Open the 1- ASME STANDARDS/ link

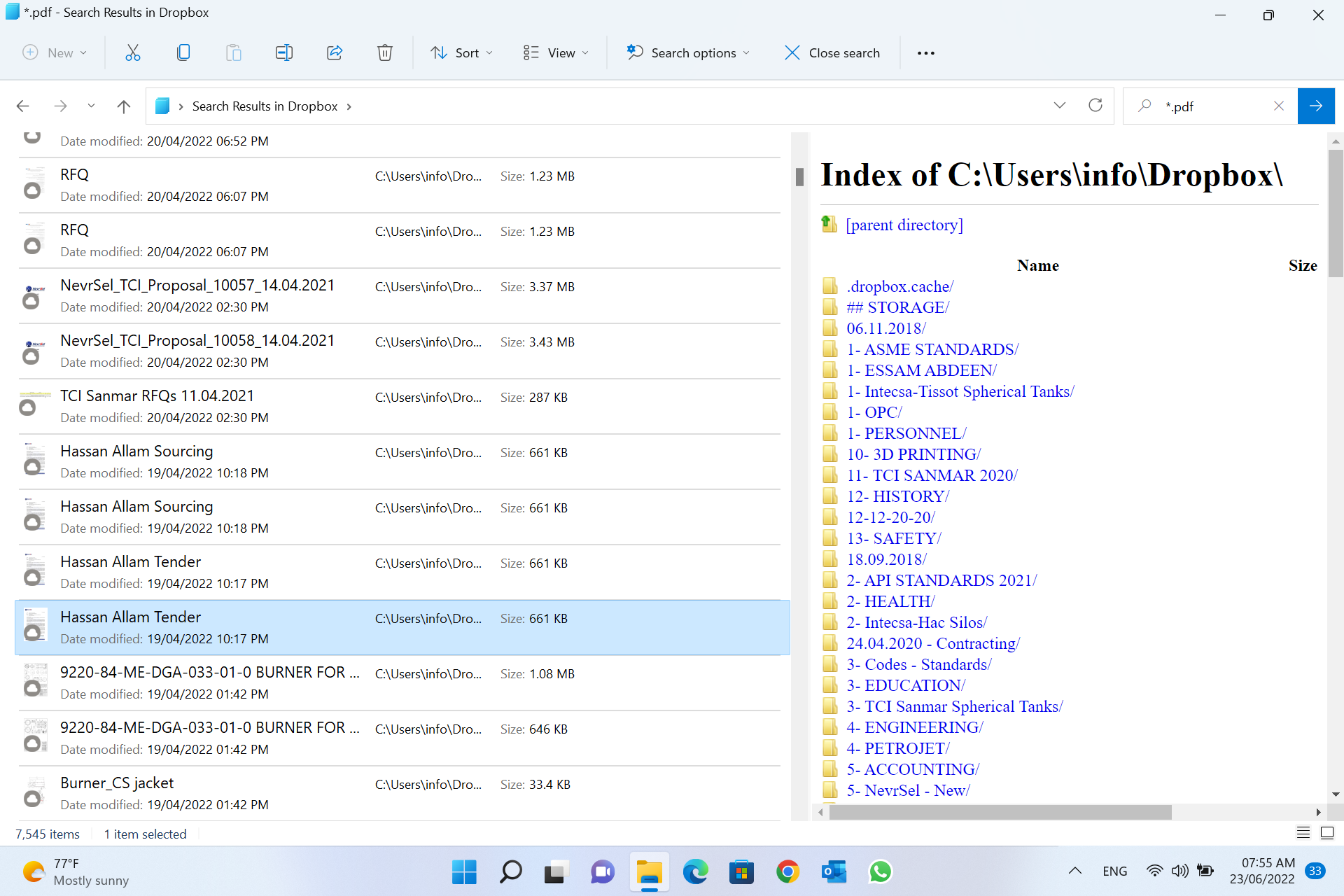(x=932, y=349)
